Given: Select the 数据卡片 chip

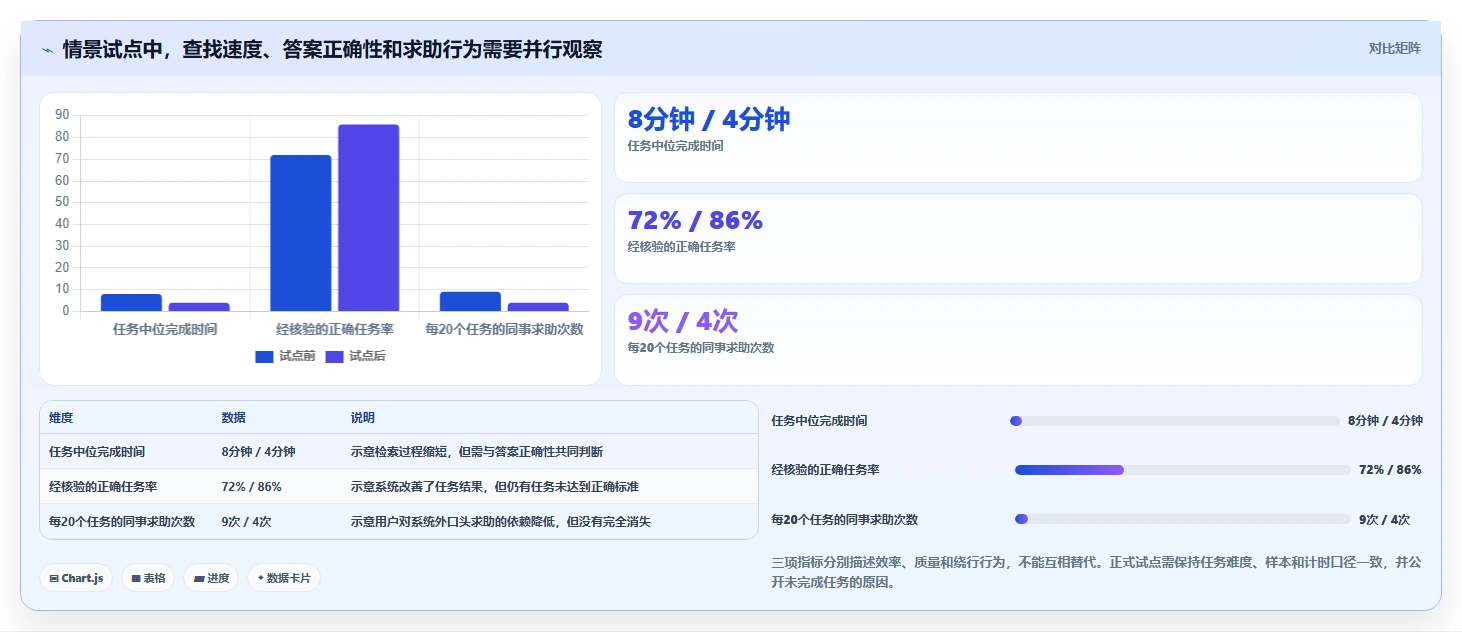Looking at the screenshot, I should pyautogui.click(x=284, y=578).
